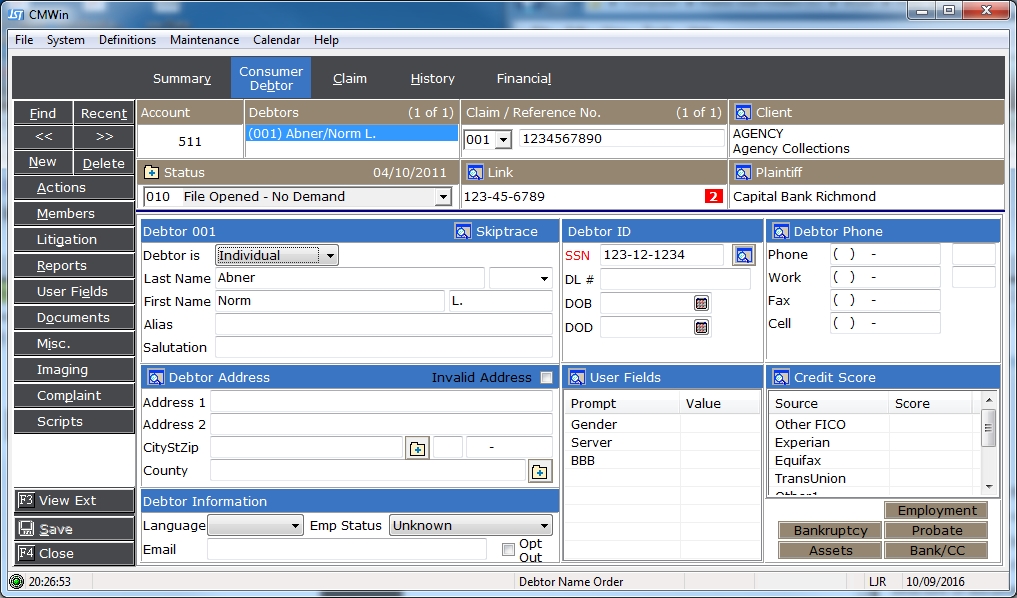
Task: Click the magnifier icon beside SSN field
Action: tap(743, 255)
